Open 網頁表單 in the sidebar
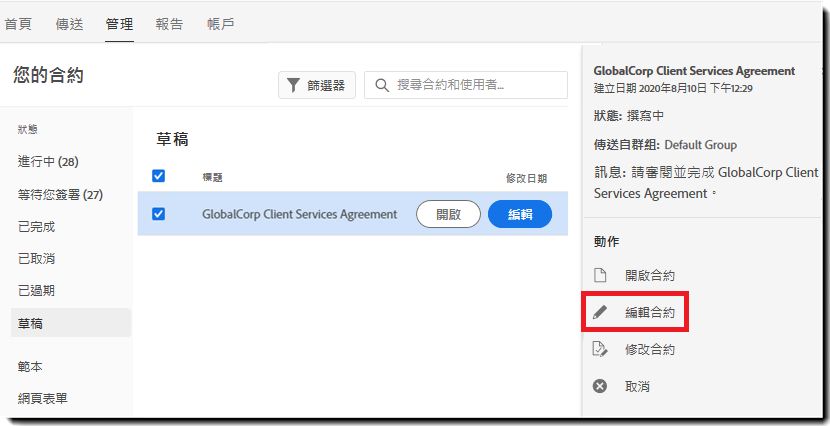Viewport: 830px width, 426px height. click(x=43, y=398)
